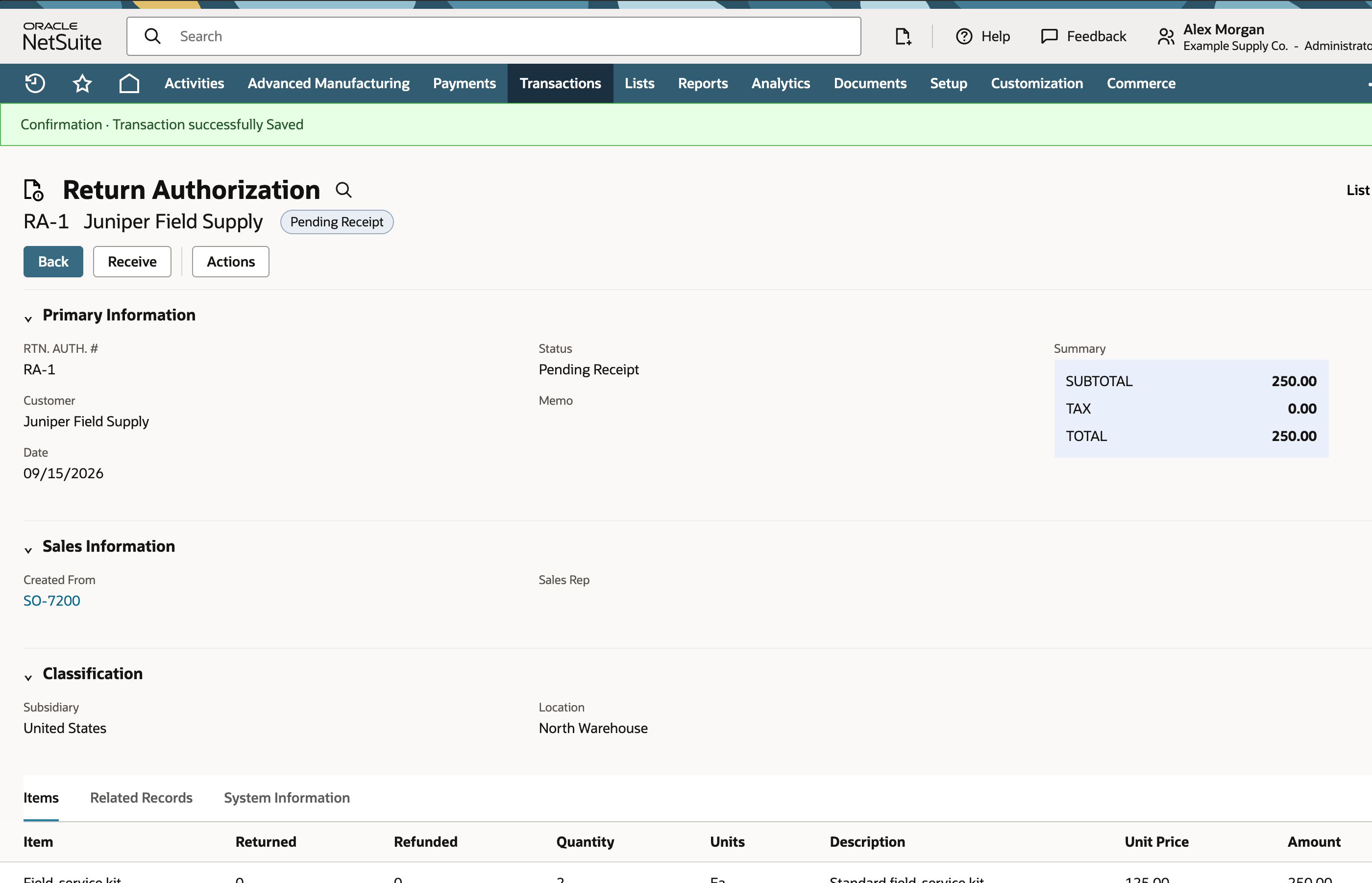The image size is (1372, 883).
Task: Click the Confirmation saved message banner
Action: [686, 124]
